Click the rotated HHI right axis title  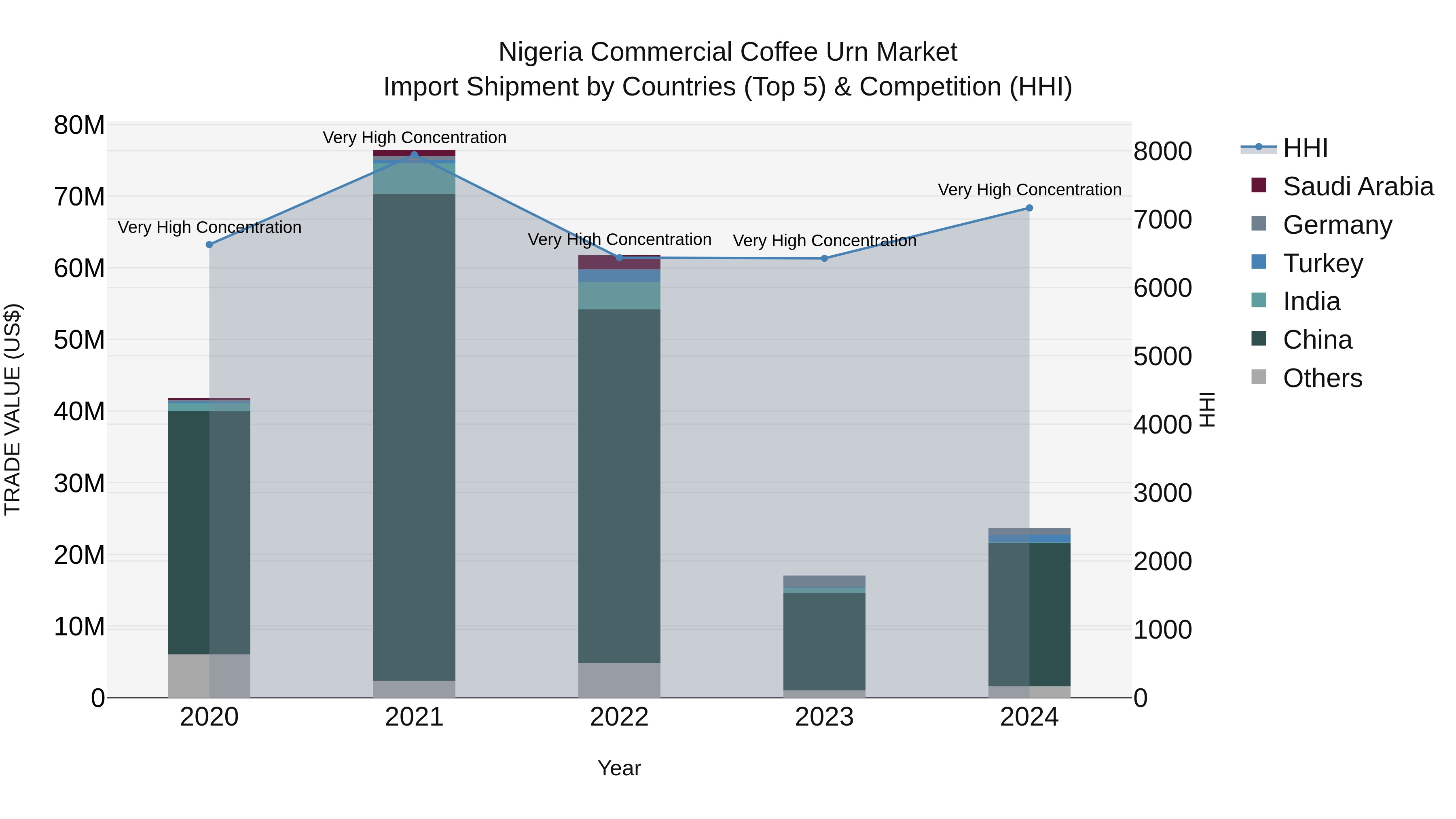(x=1207, y=410)
